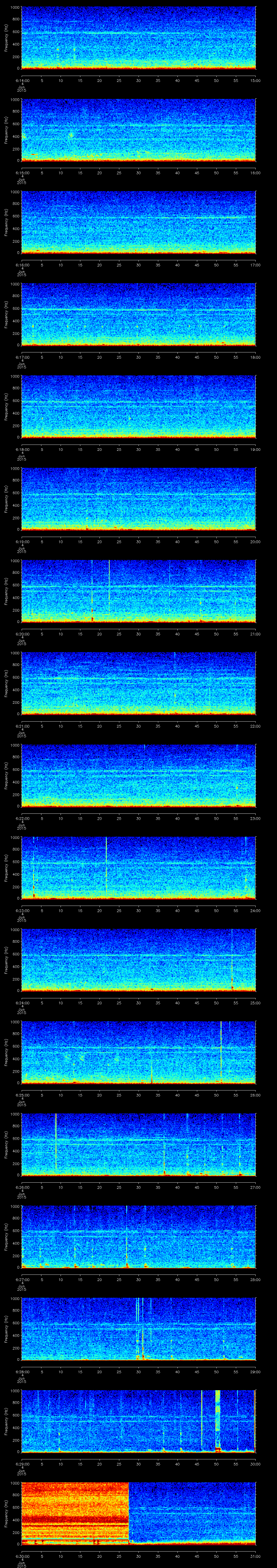Screen dimensions: 277x1568
Task: Open the spectrogram panel starting at 6:16:00
Action: click(x=138, y=222)
